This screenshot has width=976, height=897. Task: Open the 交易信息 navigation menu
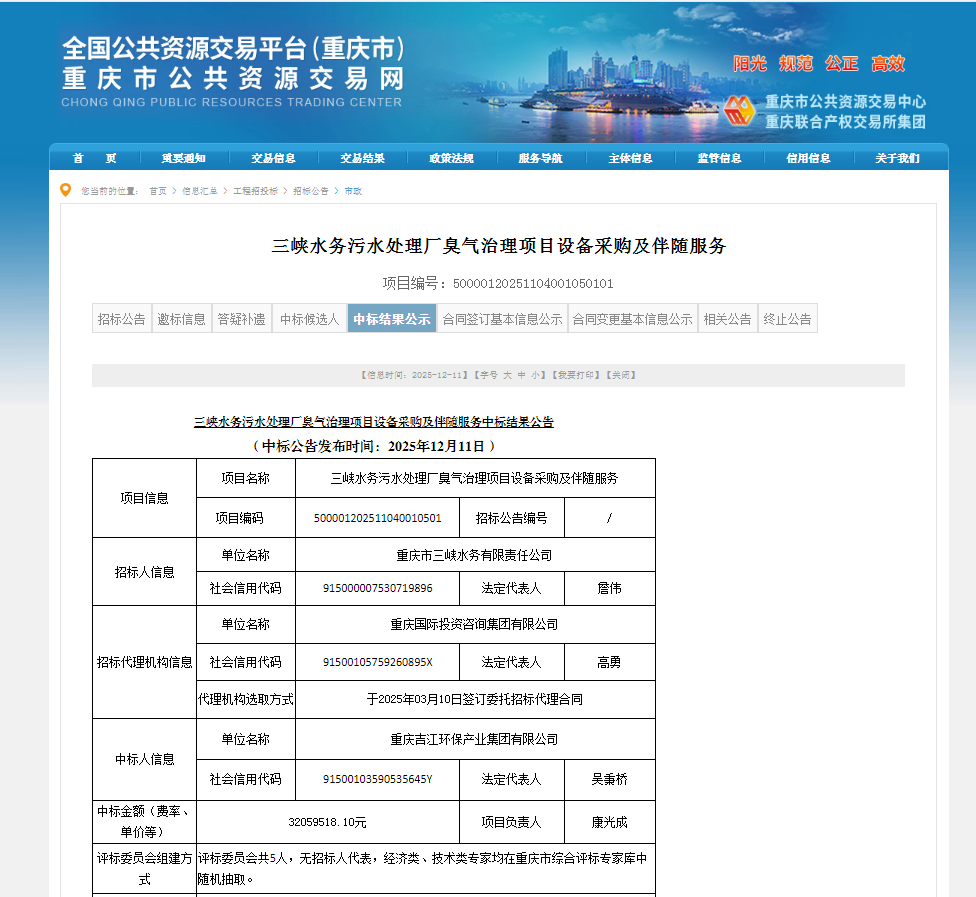273,158
